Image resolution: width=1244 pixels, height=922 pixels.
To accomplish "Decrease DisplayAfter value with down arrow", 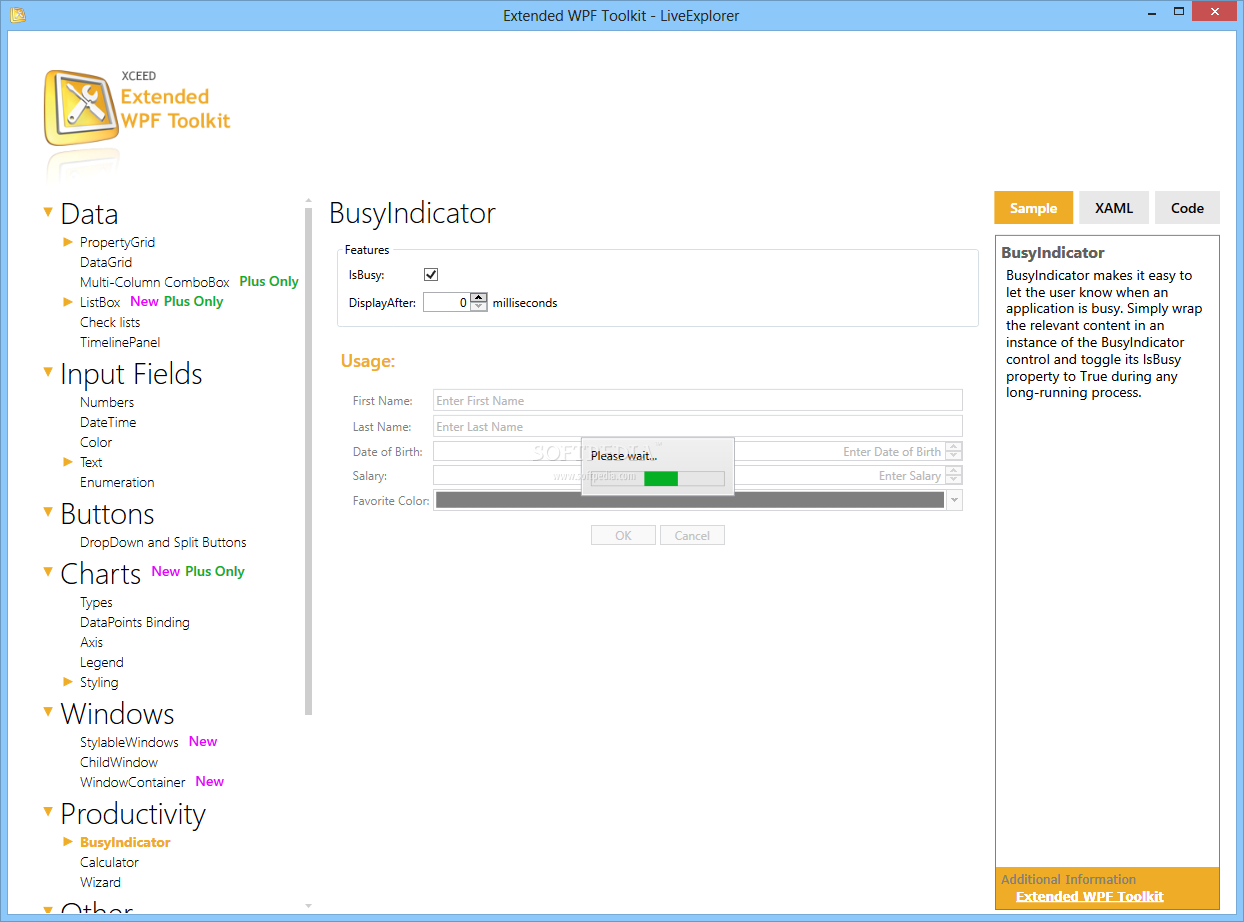I will 478,307.
